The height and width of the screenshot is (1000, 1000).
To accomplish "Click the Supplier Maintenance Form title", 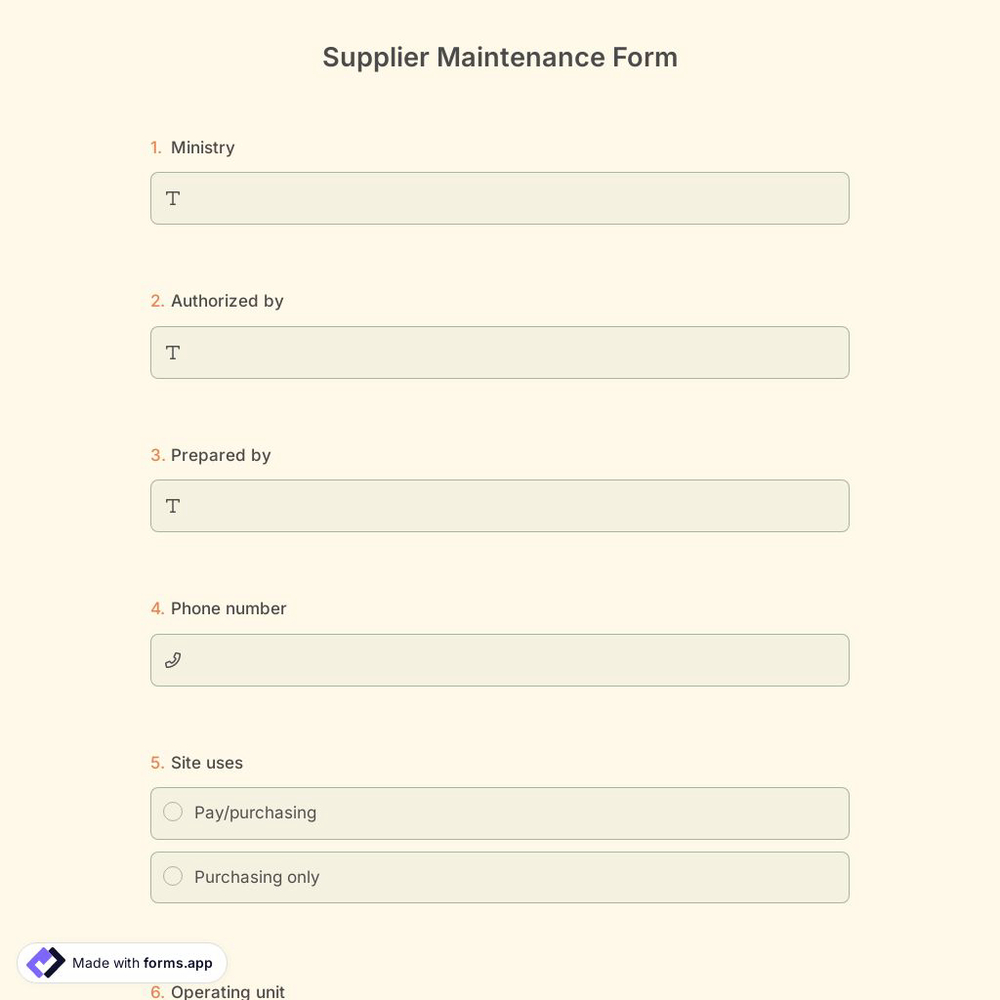I will [x=500, y=57].
